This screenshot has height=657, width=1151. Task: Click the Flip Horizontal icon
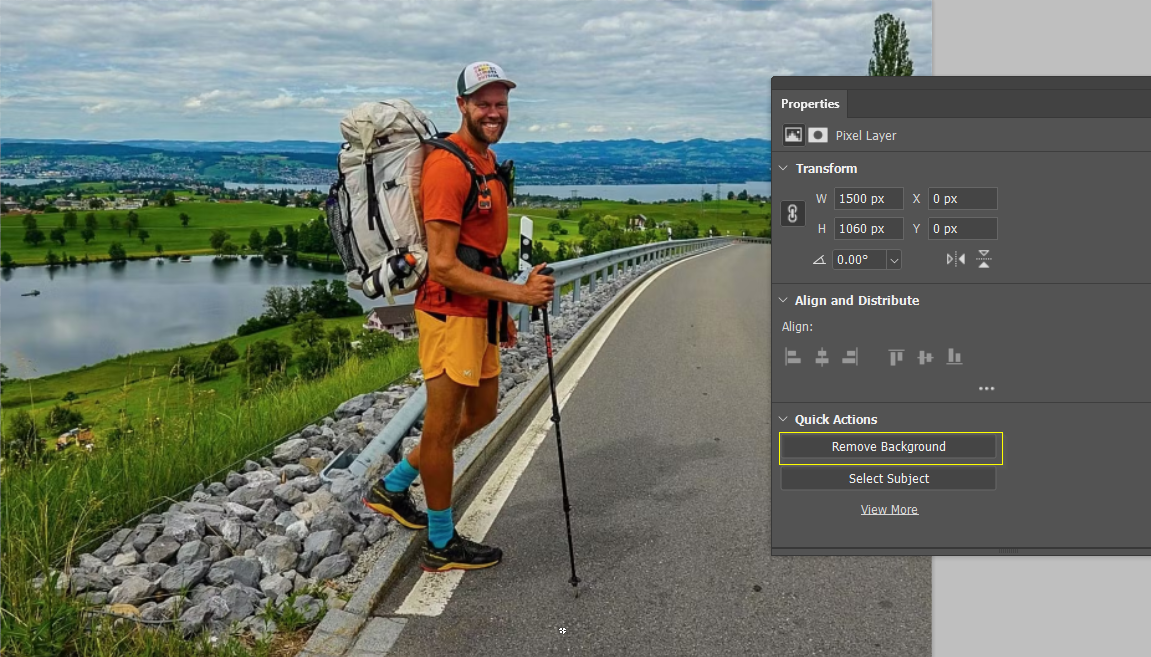(955, 258)
